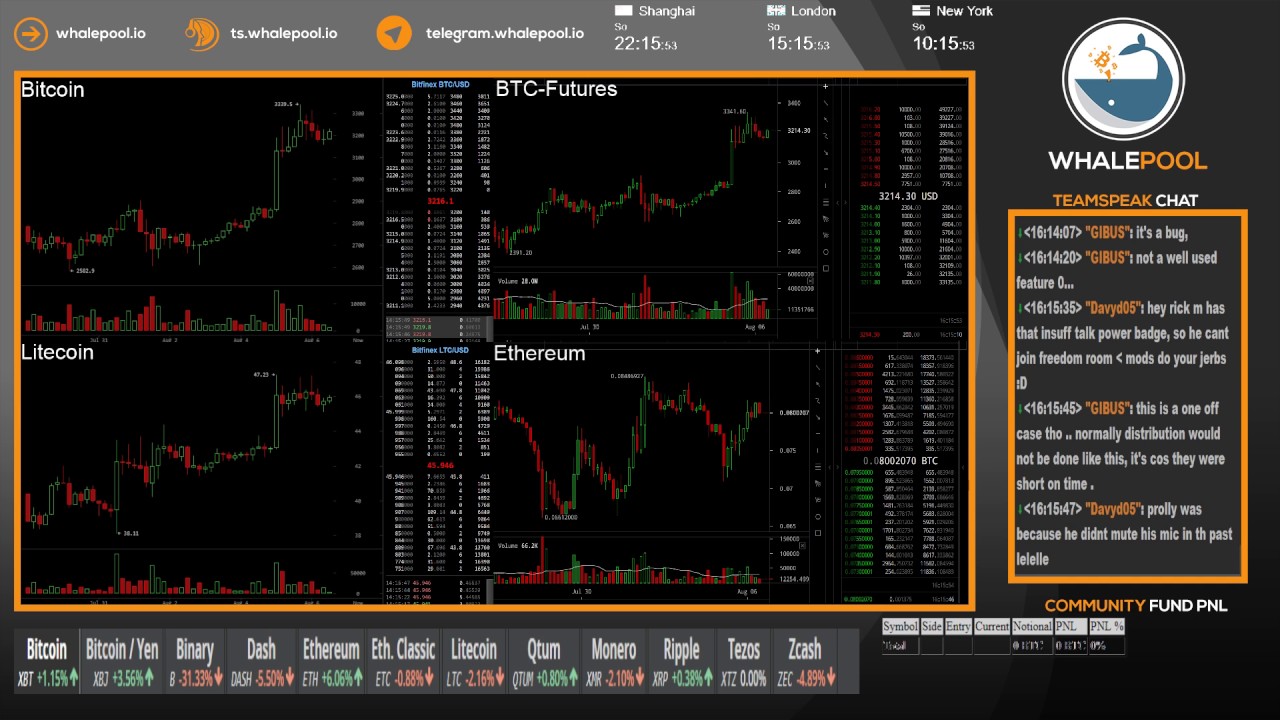Select the Eth. Classic ETC ticker tile

coord(403,662)
